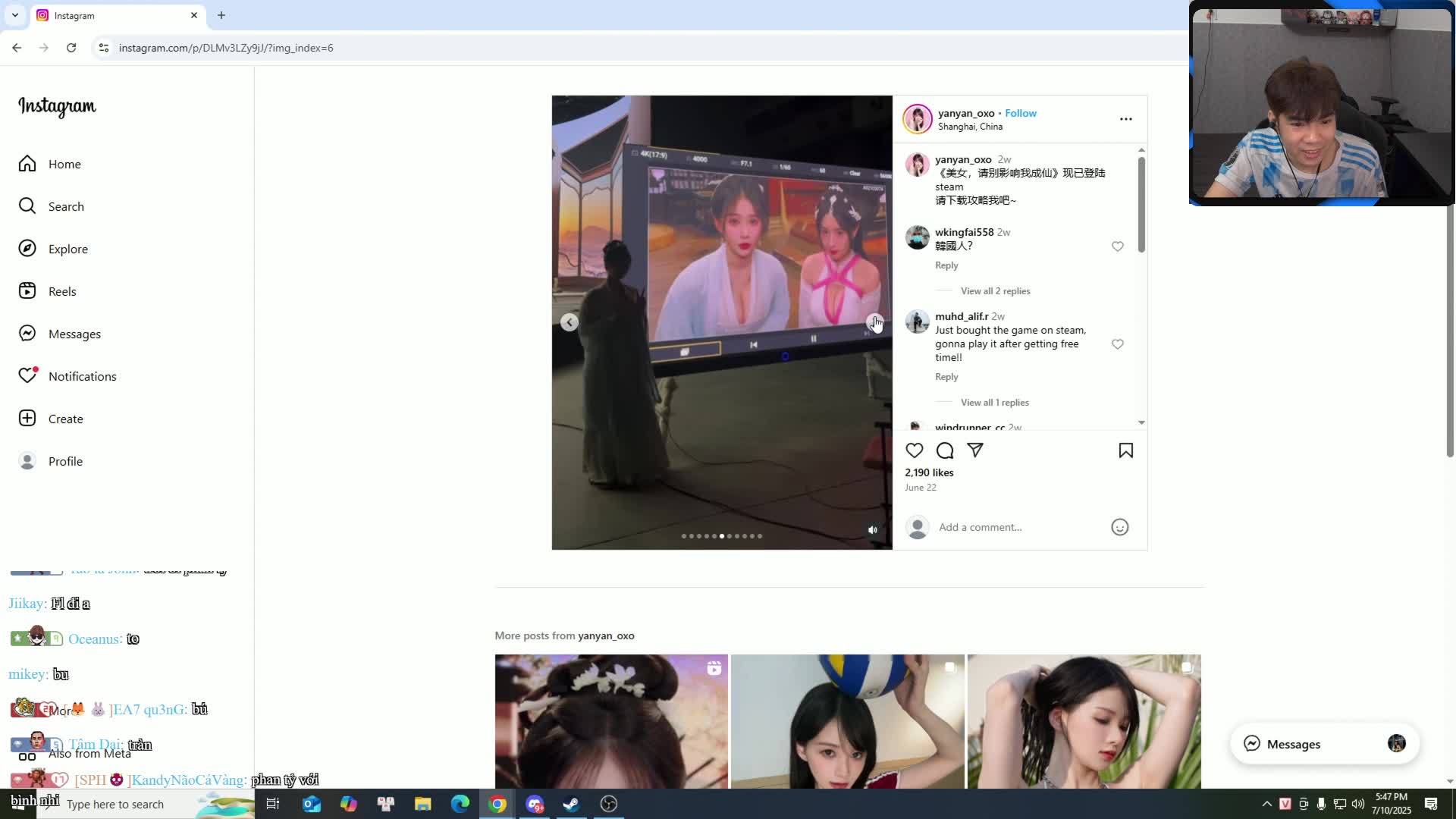This screenshot has height=819, width=1456.
Task: Open the emoji picker in the comment box
Action: 1120,527
